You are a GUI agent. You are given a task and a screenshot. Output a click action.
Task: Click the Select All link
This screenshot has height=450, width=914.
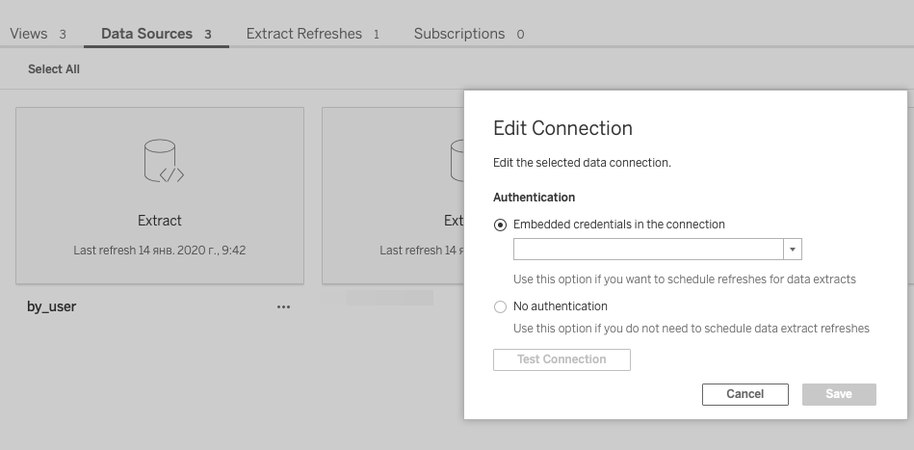pyautogui.click(x=54, y=69)
